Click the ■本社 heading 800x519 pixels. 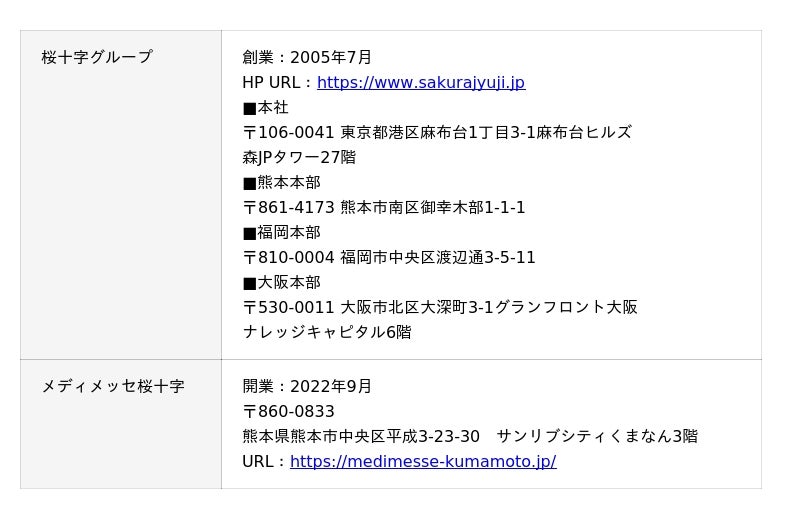click(x=265, y=108)
